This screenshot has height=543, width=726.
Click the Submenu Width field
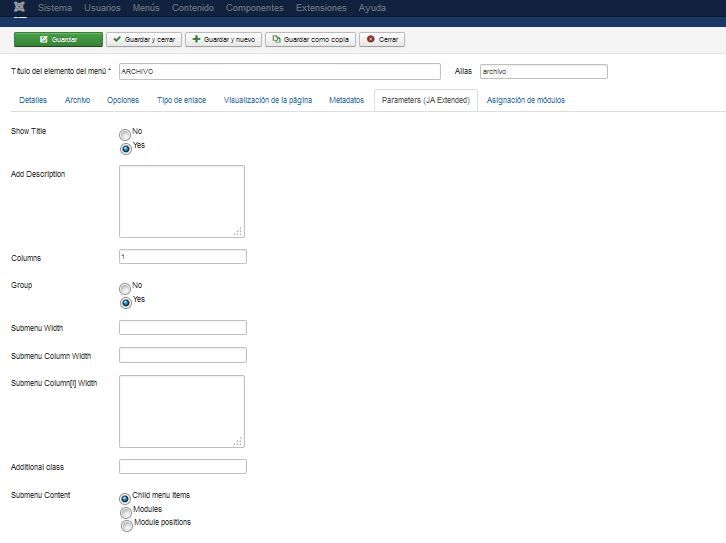click(x=183, y=328)
